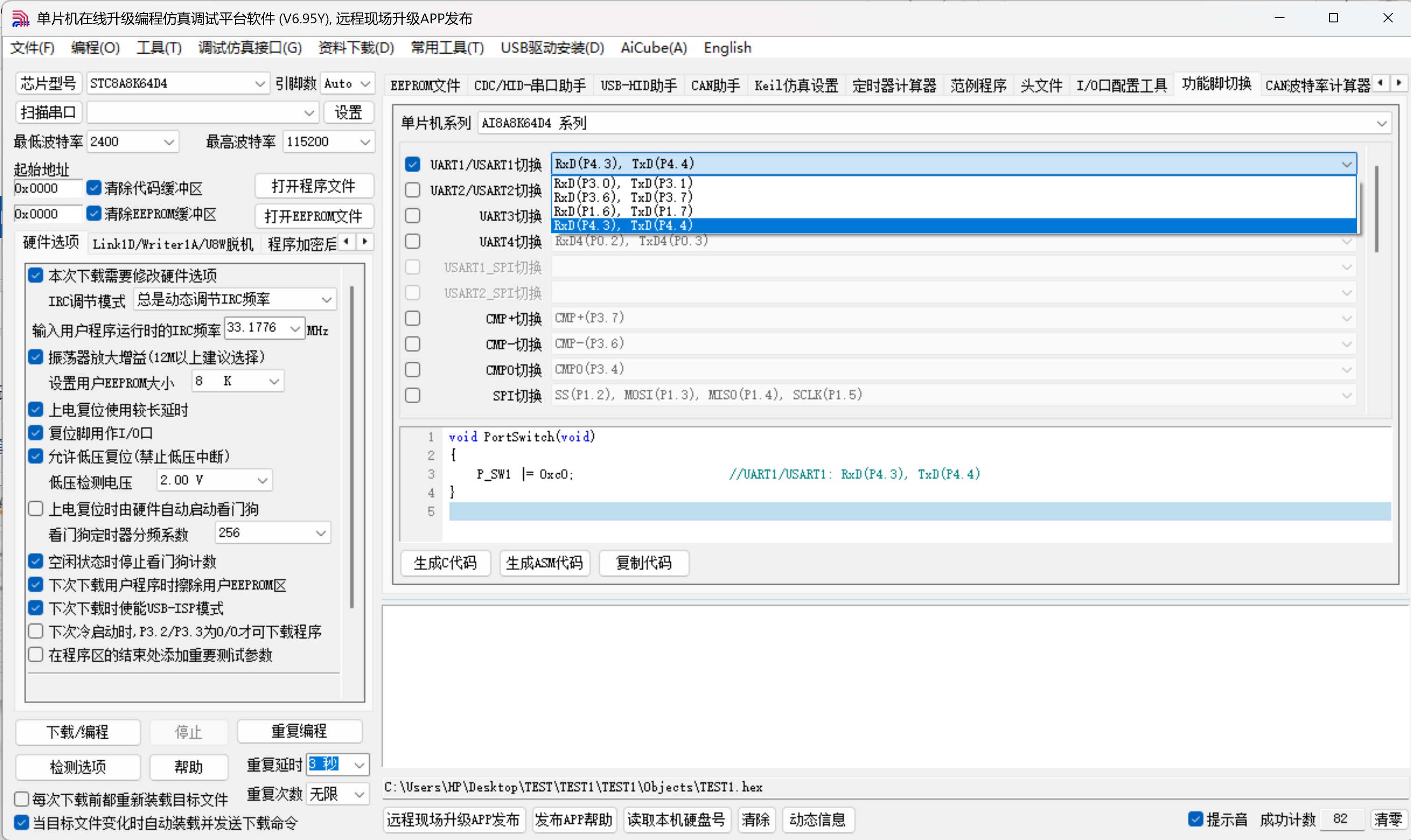Viewport: 1411px width, 840px height.
Task: Click the EEPROM start address 0x0000 field
Action: point(47,214)
